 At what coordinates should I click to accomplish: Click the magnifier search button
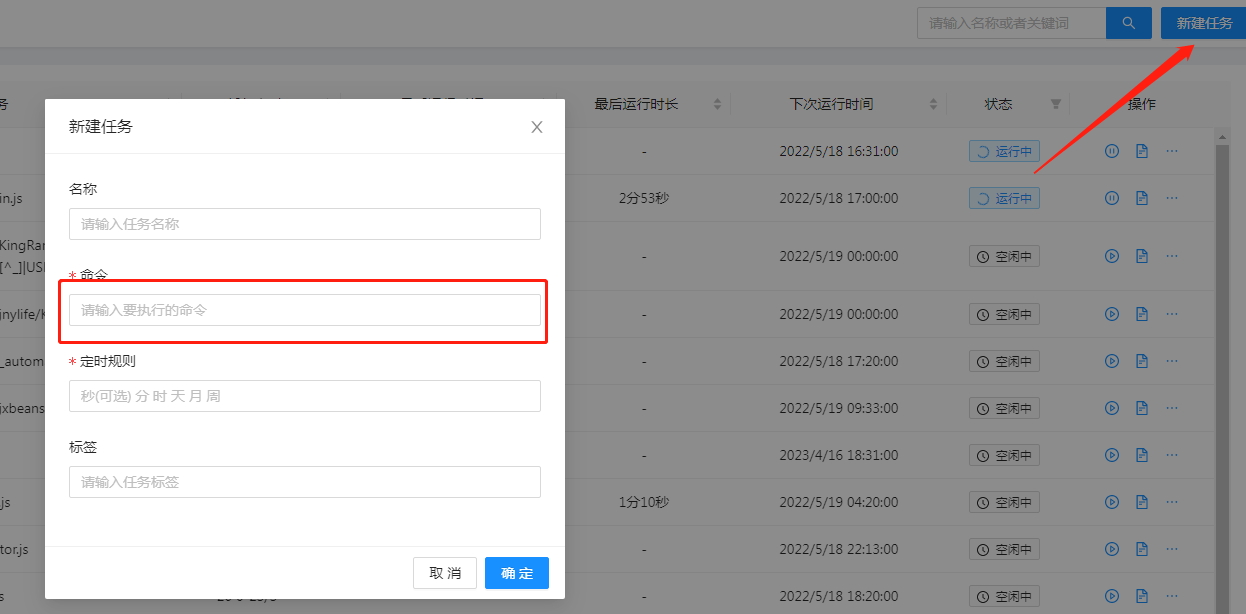click(x=1128, y=23)
